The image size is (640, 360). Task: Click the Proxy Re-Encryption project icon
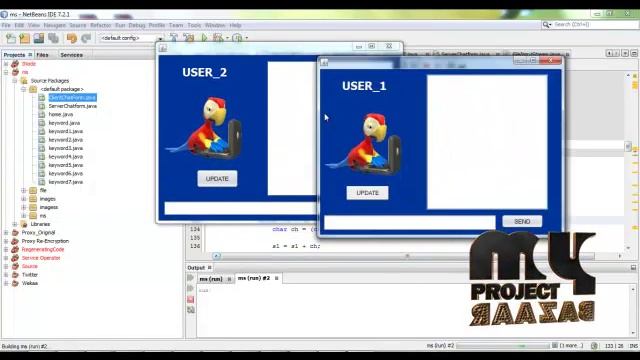(x=15, y=241)
